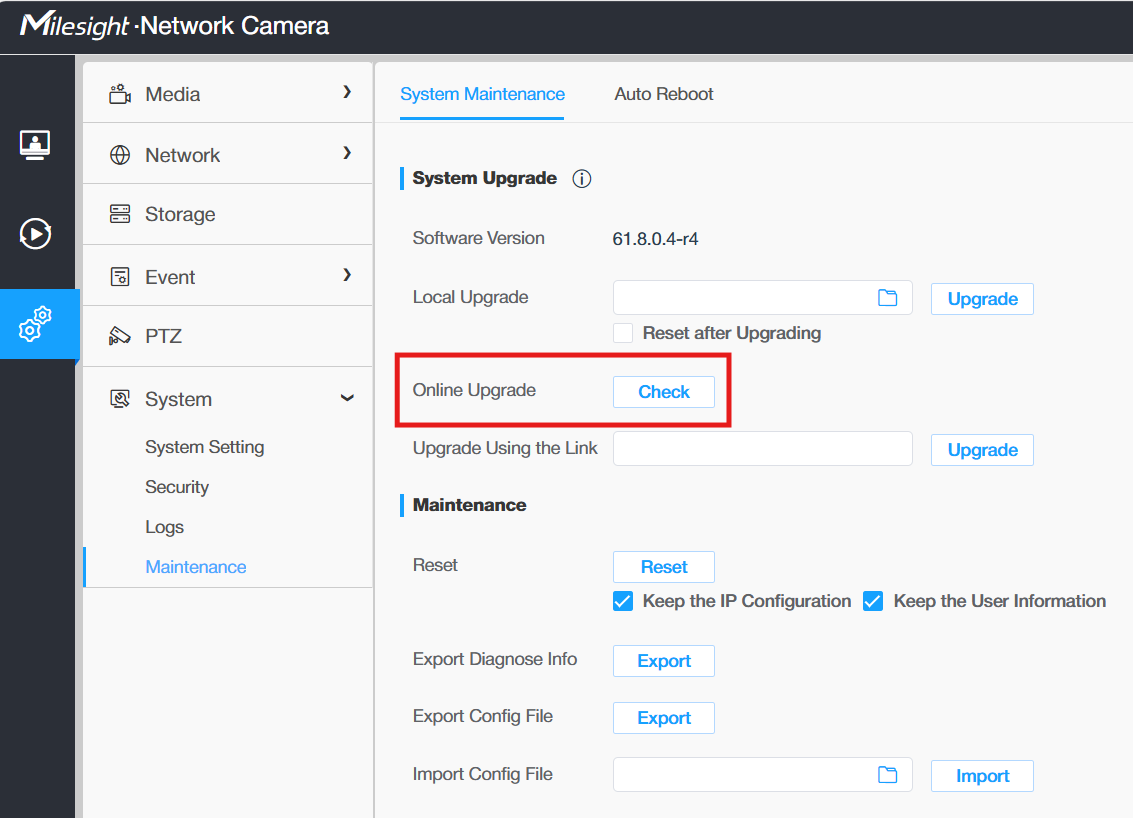Viewport: 1133px width, 818px height.
Task: Click the Import config button
Action: pyautogui.click(x=982, y=776)
